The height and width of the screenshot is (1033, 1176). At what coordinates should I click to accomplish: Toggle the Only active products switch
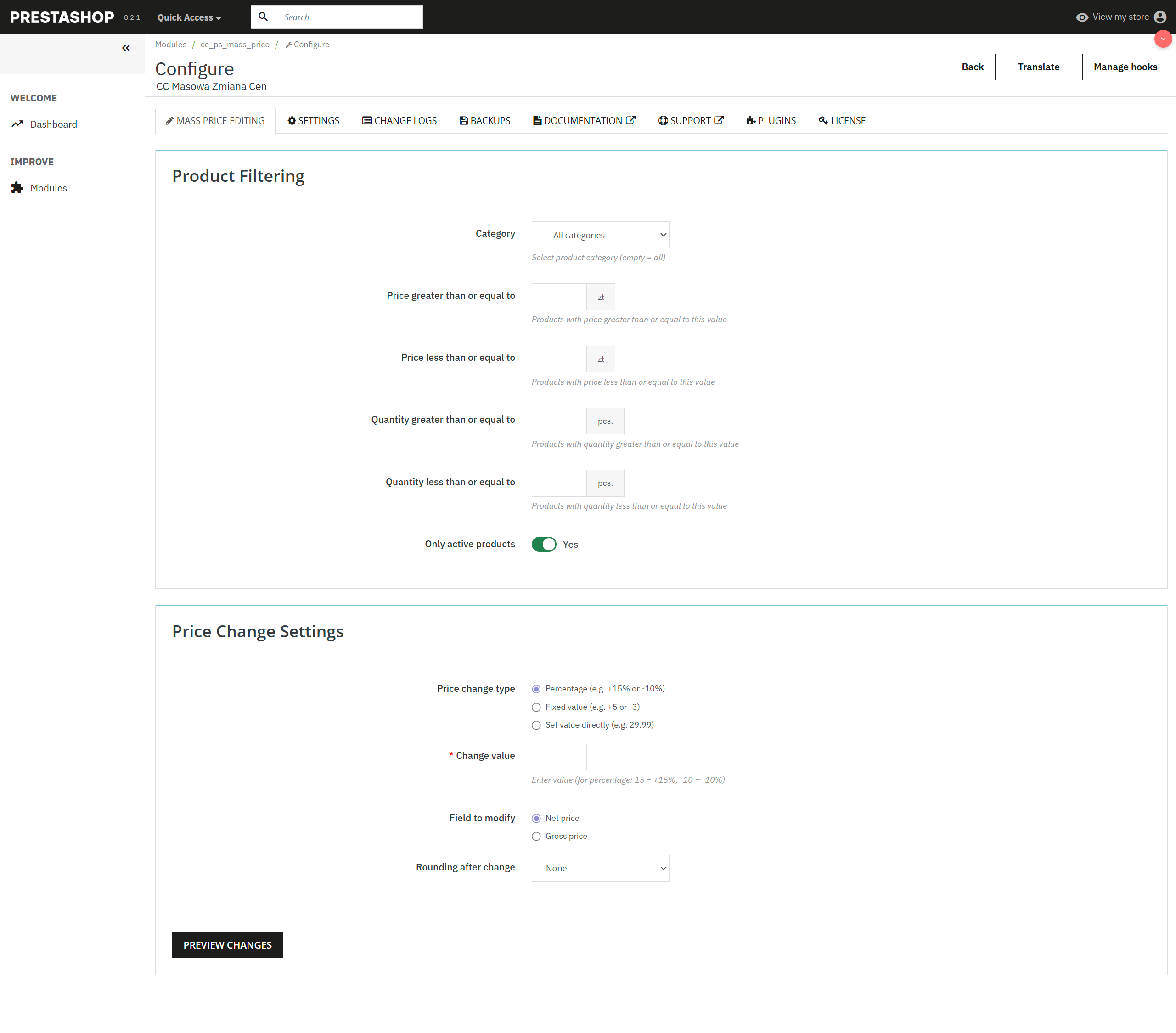544,544
